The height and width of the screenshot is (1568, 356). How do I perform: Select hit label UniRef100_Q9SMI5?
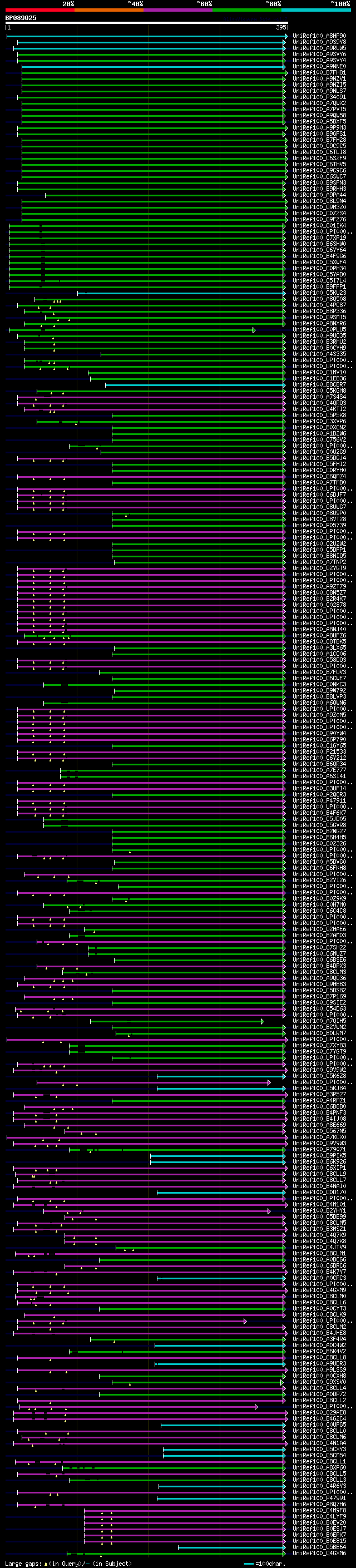pyautogui.click(x=319, y=317)
